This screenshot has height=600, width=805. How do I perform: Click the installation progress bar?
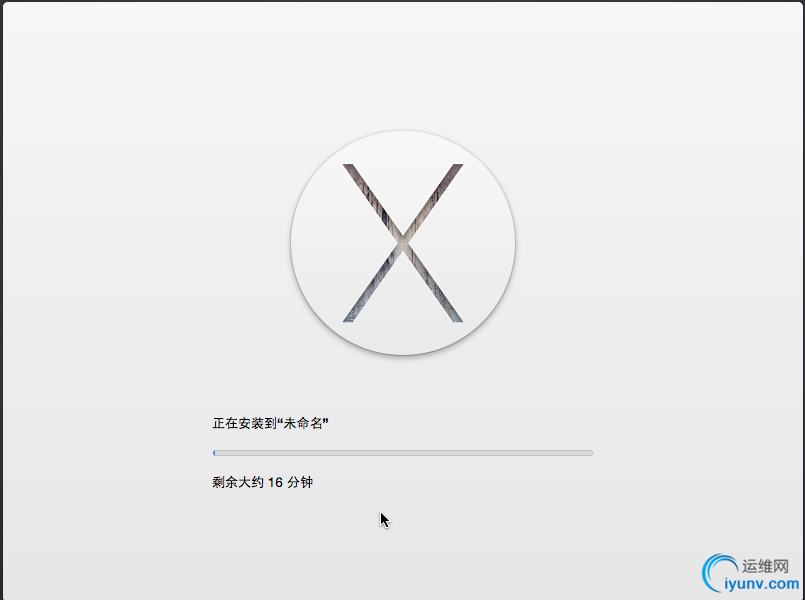point(403,453)
